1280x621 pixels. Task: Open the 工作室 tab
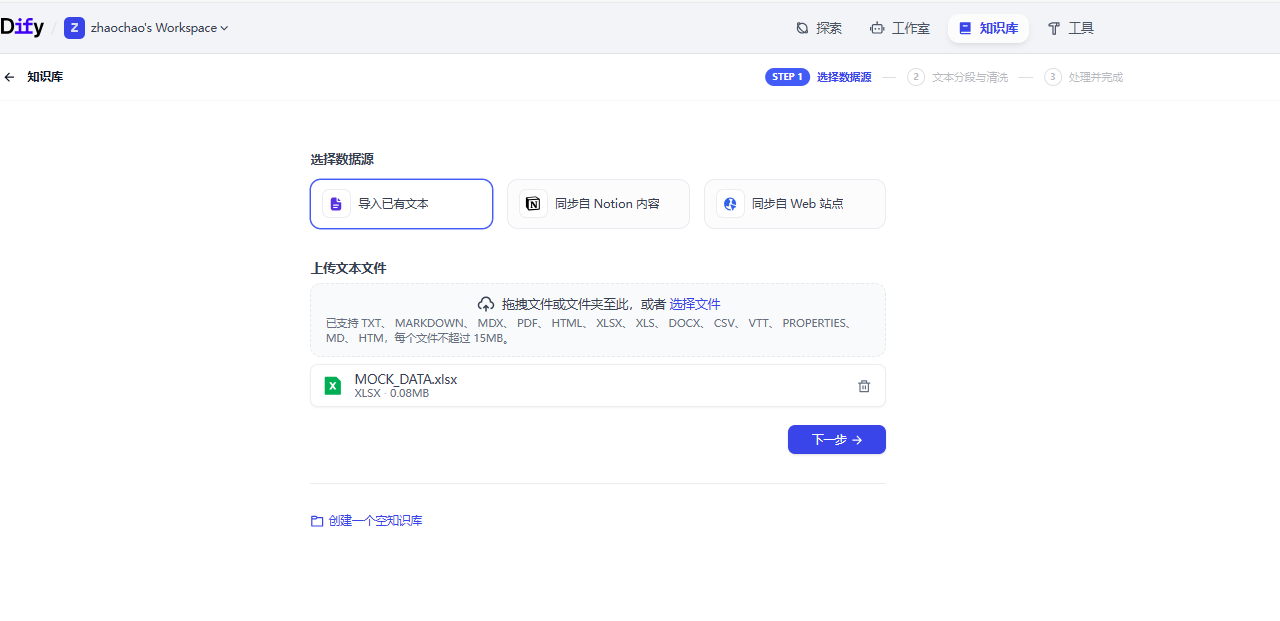pyautogui.click(x=899, y=28)
